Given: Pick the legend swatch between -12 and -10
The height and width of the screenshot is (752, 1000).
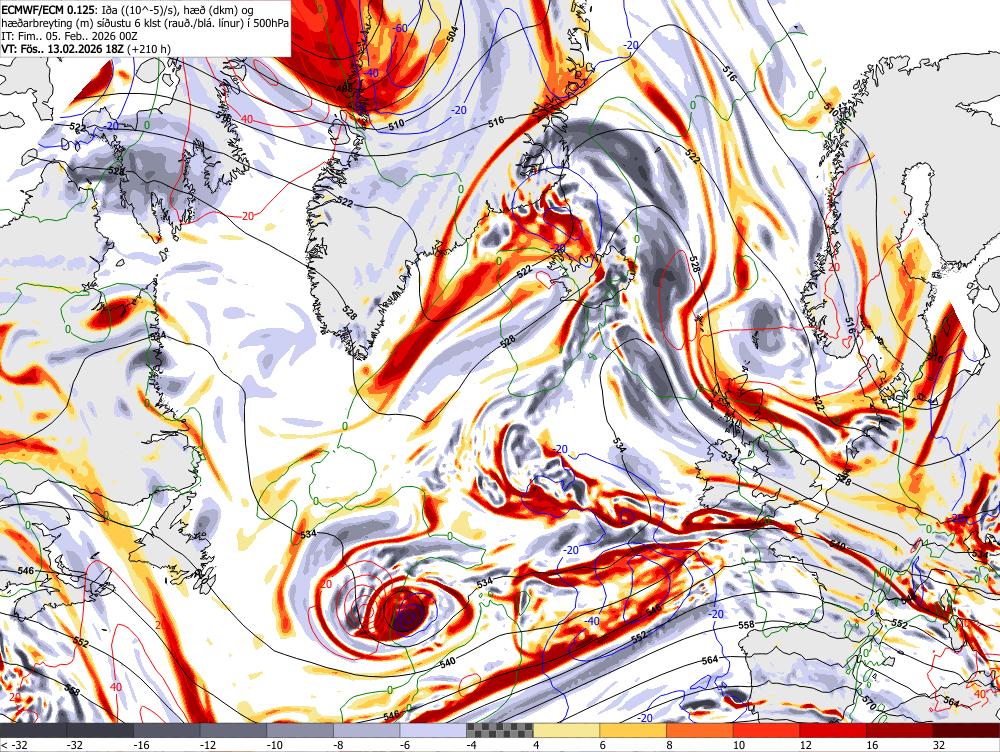Looking at the screenshot, I should [233, 730].
